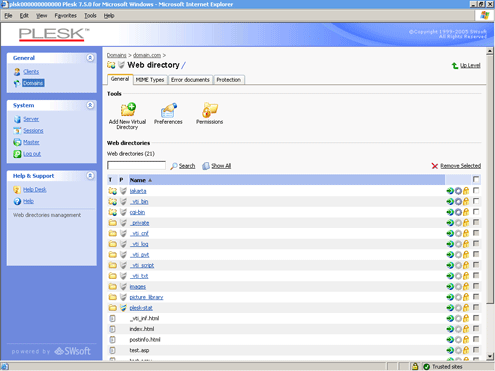Check the checkbox for _private row

tap(476, 222)
